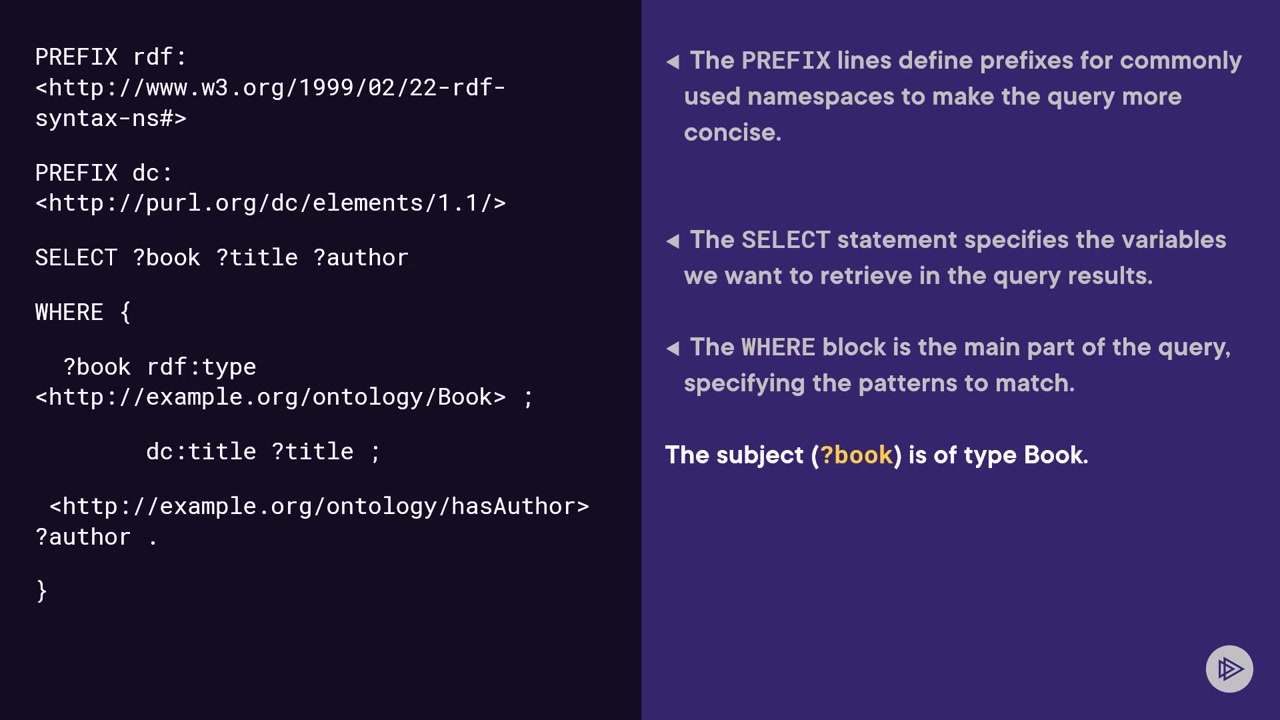Click "specifying the patterns to match." text
The width and height of the screenshot is (1280, 720).
(879, 383)
